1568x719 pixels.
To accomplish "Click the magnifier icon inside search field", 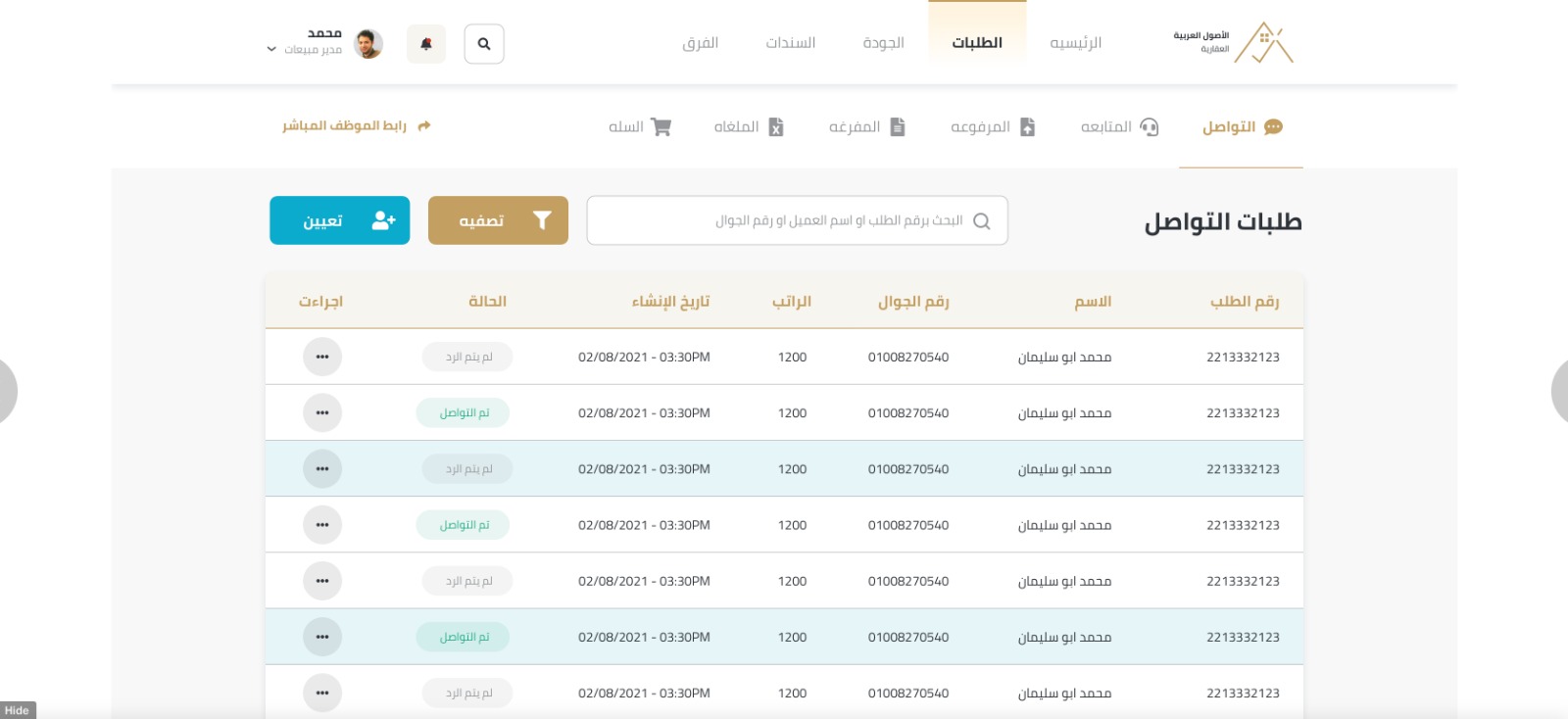I will (982, 221).
